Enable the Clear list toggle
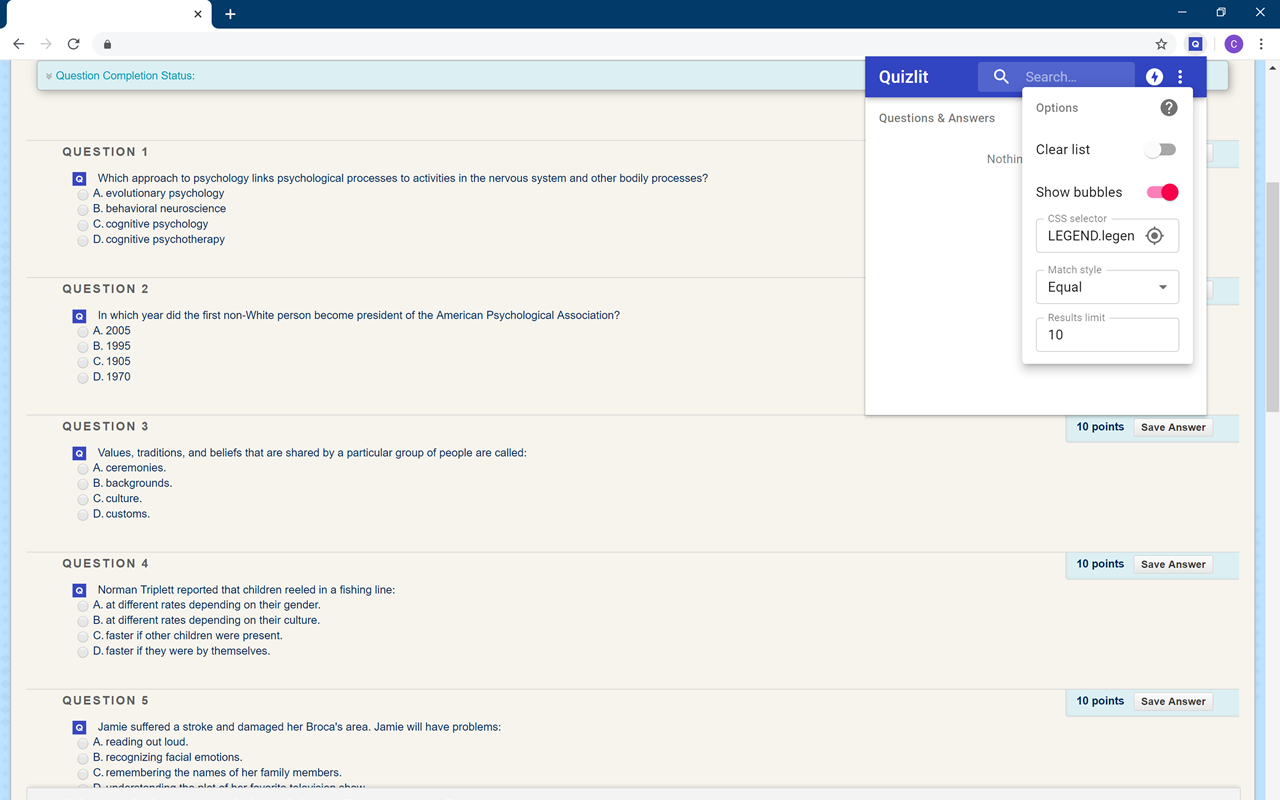 click(x=1160, y=148)
